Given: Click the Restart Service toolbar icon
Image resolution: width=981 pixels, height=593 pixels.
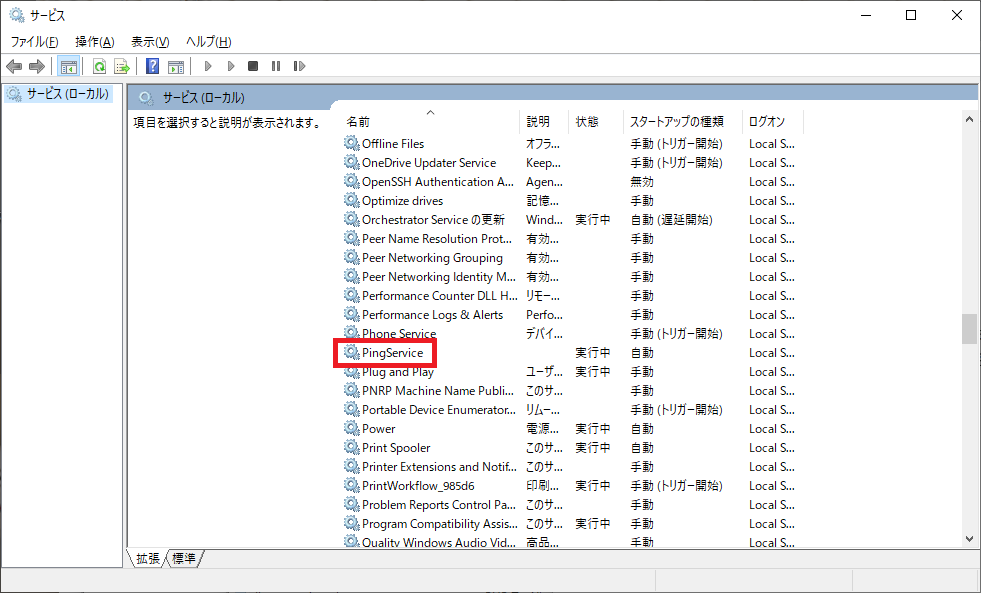Looking at the screenshot, I should click(299, 66).
